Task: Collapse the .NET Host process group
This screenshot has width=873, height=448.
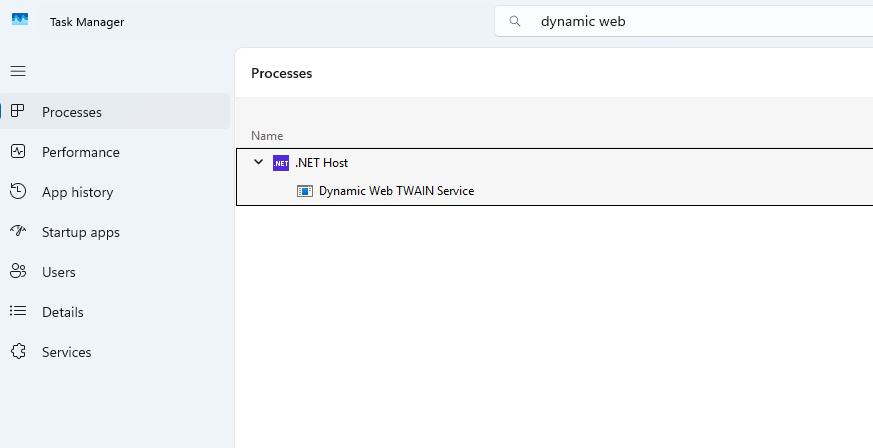Action: click(x=258, y=162)
